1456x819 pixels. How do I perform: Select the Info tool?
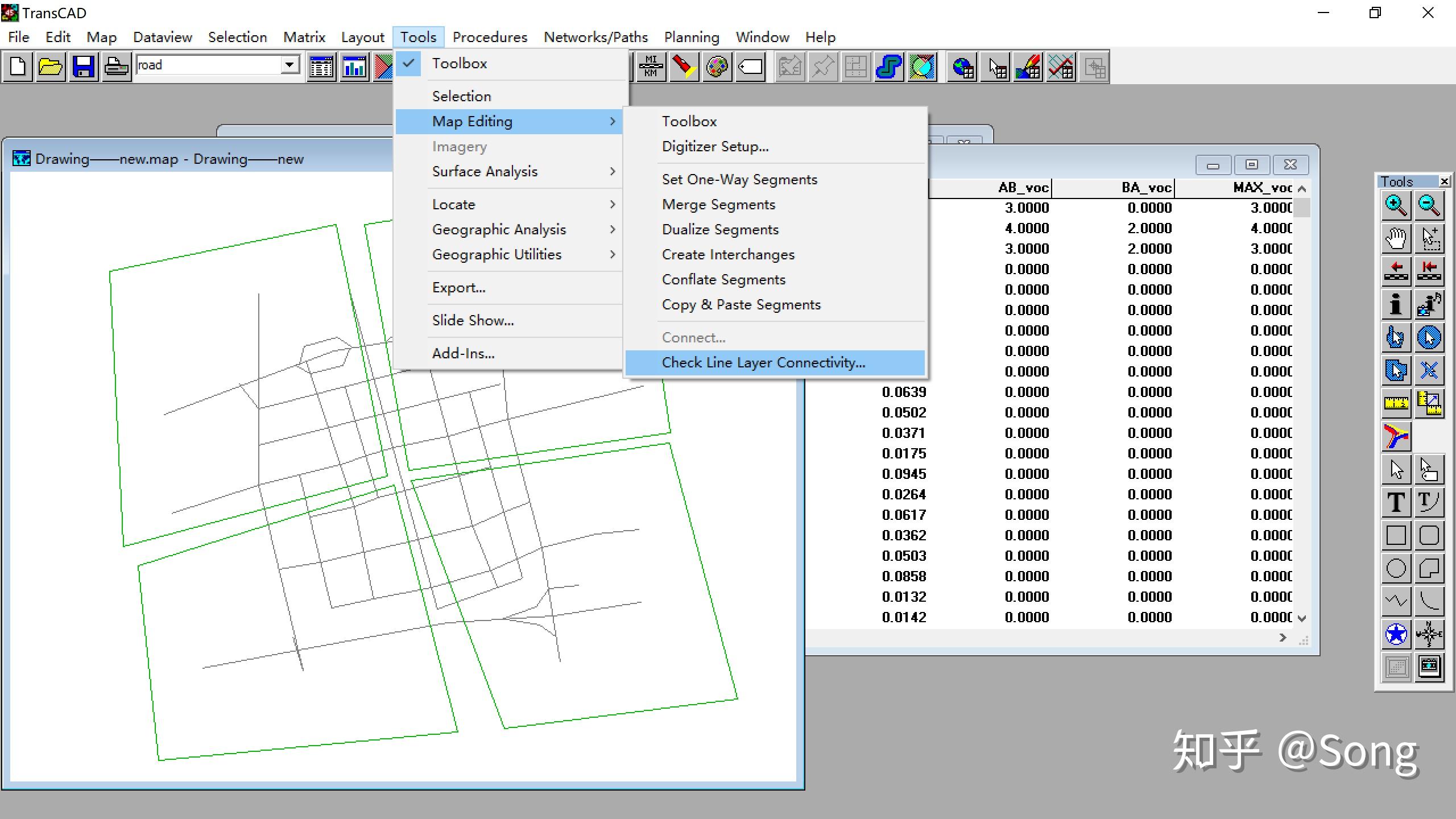pyautogui.click(x=1396, y=304)
